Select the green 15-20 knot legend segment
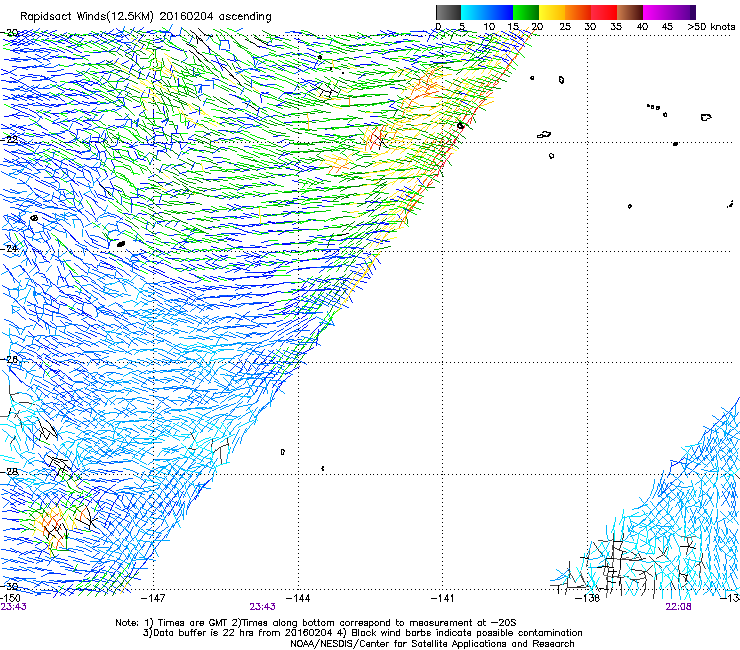This screenshot has width=740, height=650. [526, 12]
